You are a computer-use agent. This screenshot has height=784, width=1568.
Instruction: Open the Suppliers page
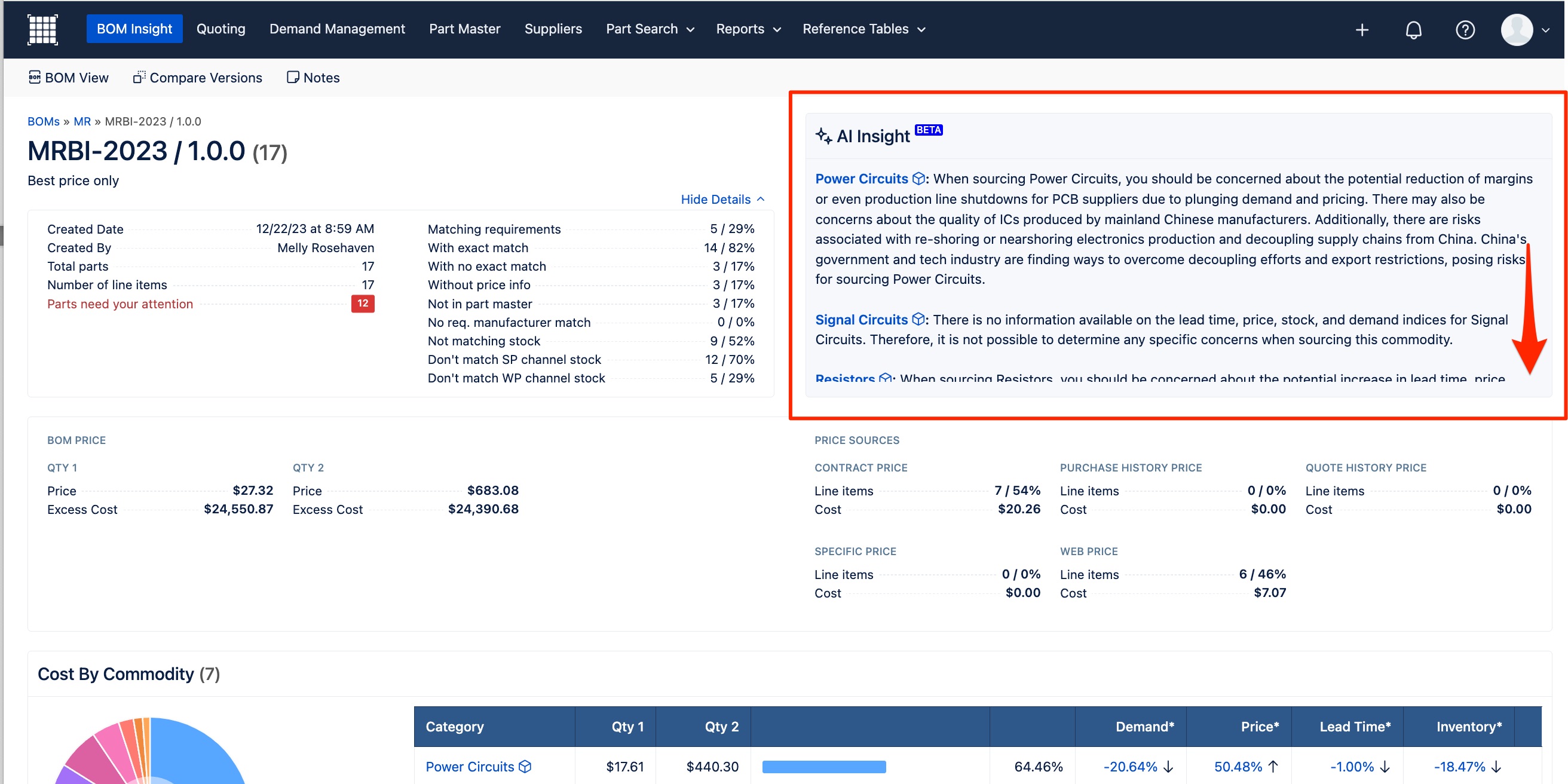(x=553, y=29)
